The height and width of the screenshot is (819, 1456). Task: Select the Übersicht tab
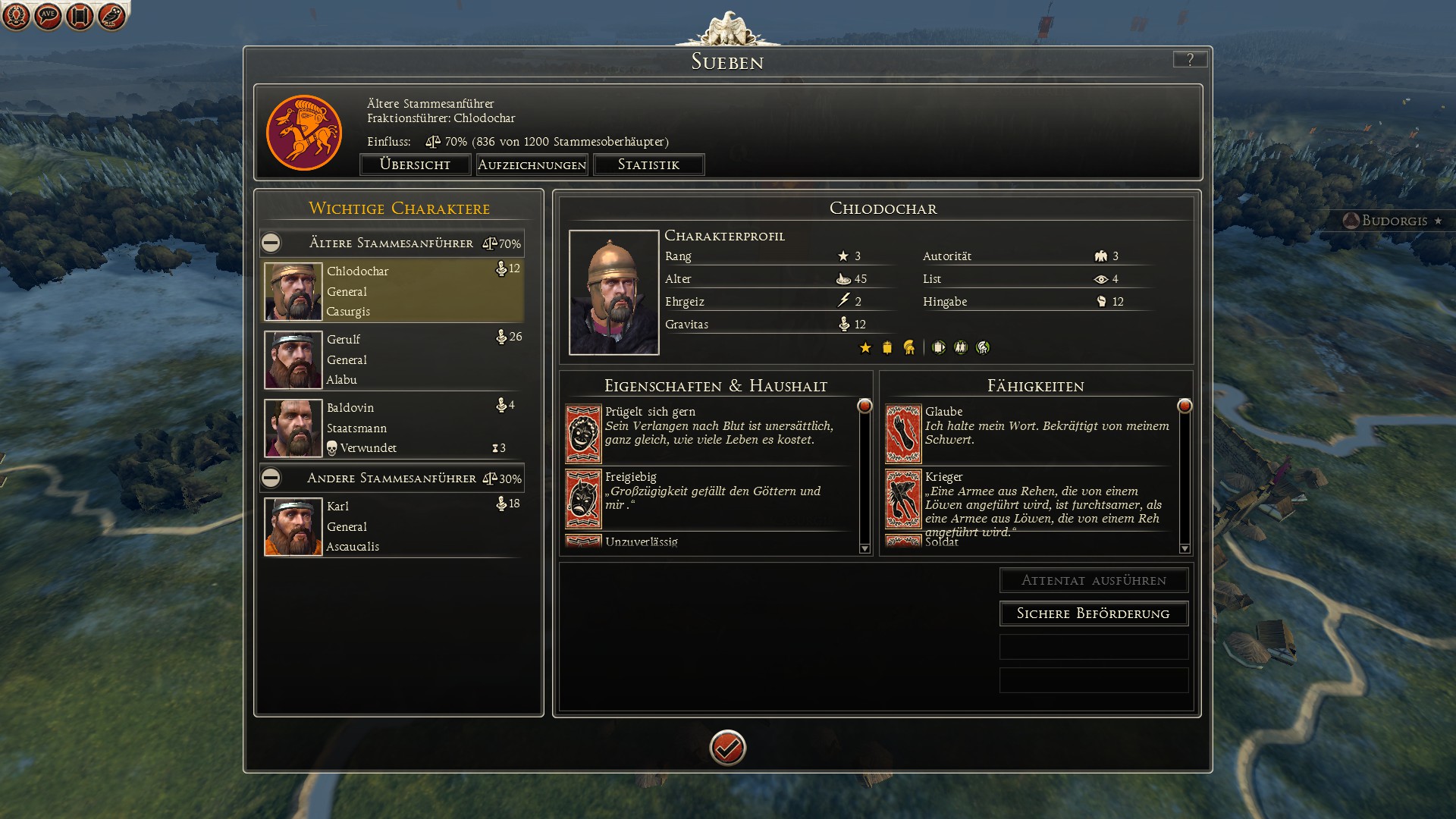[x=415, y=165]
